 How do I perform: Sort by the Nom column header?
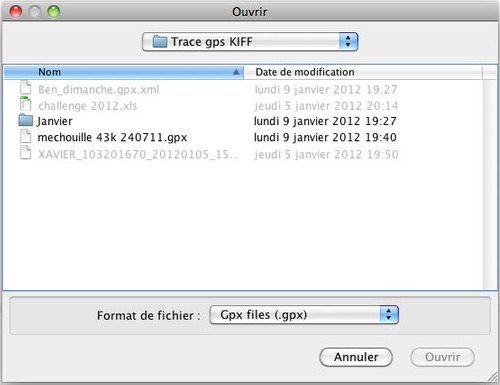124,72
